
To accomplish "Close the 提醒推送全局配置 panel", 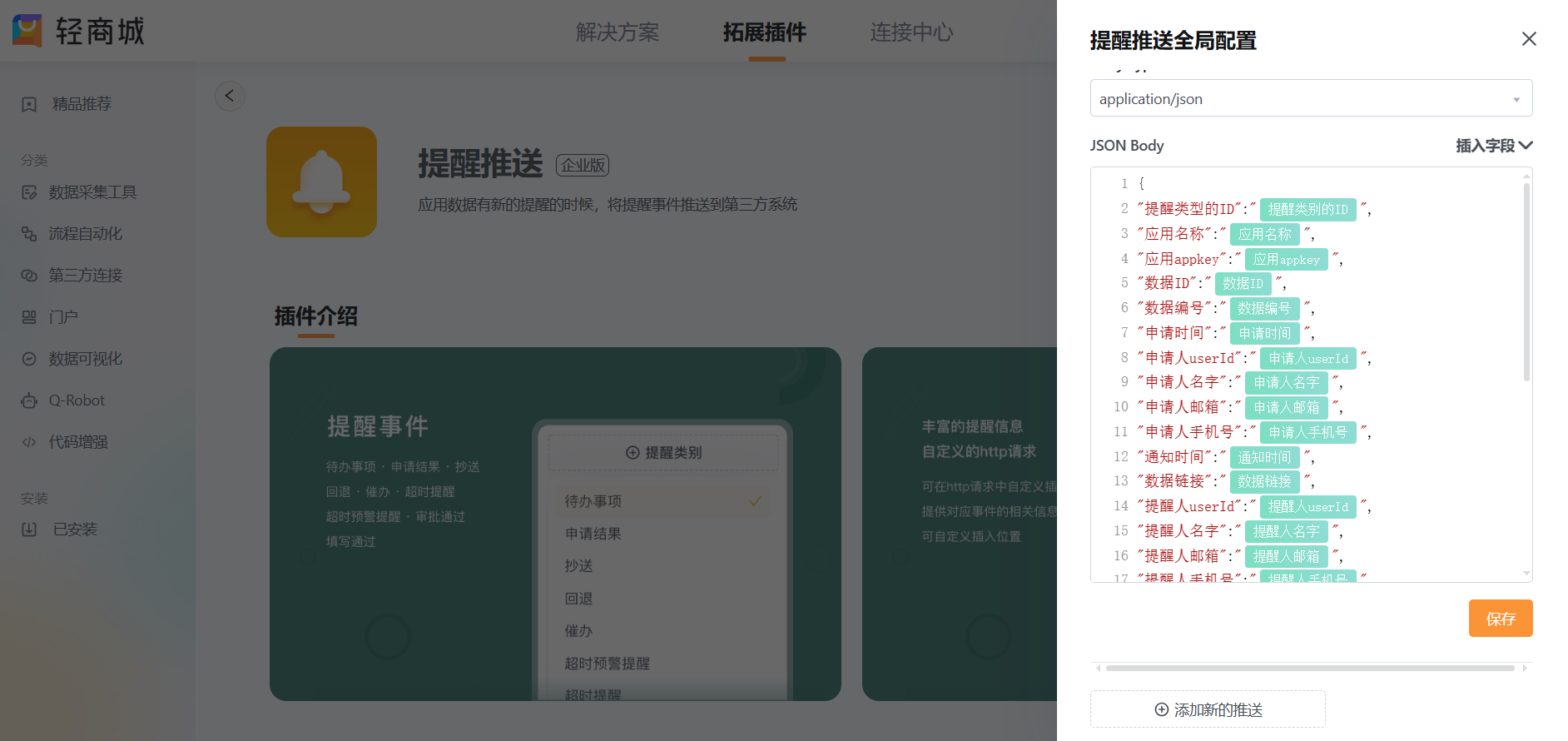I will click(1529, 39).
